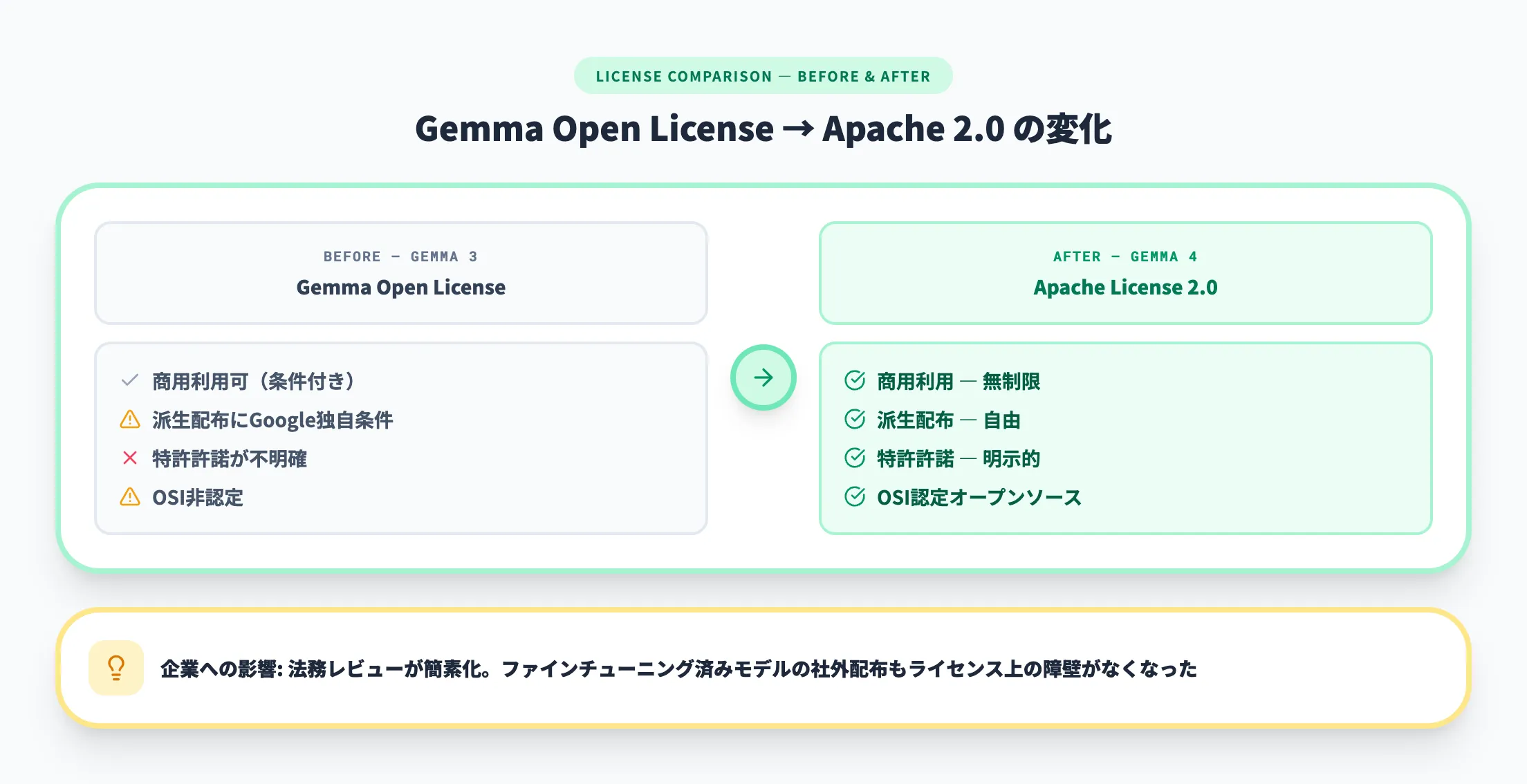Expand the Gemma Open License card
Screen dimensions: 1527x784
coord(400,273)
